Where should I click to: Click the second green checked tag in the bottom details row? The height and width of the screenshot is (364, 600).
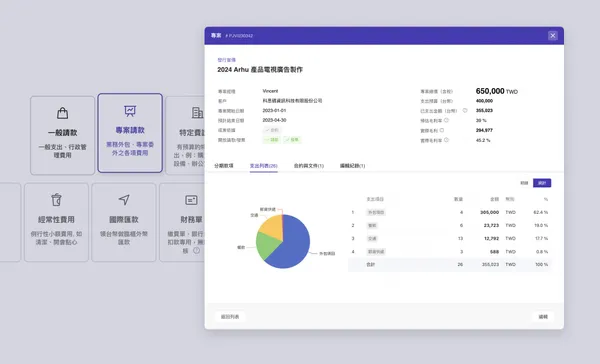pos(292,140)
